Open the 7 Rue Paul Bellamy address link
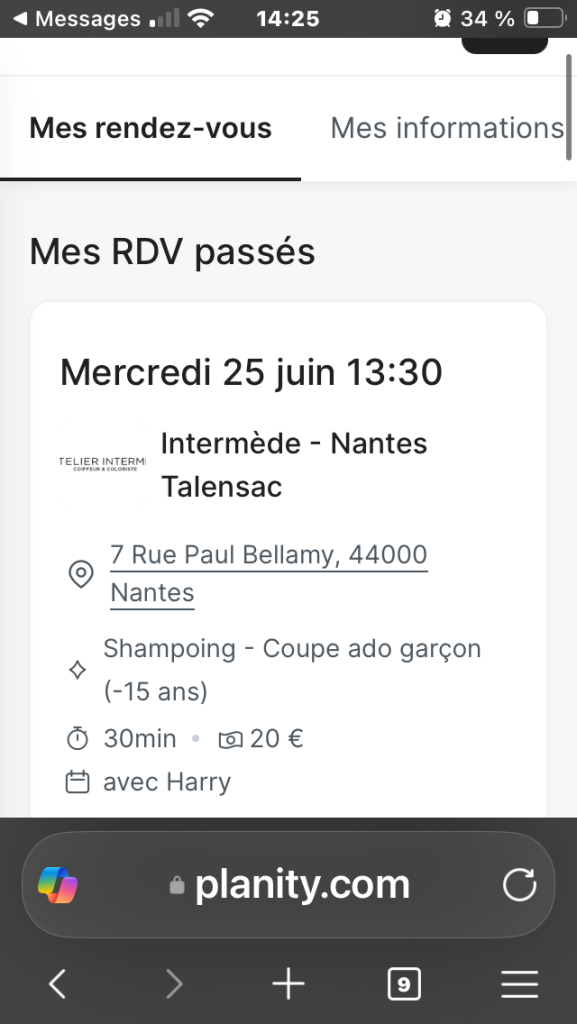The image size is (577, 1024). [x=269, y=573]
